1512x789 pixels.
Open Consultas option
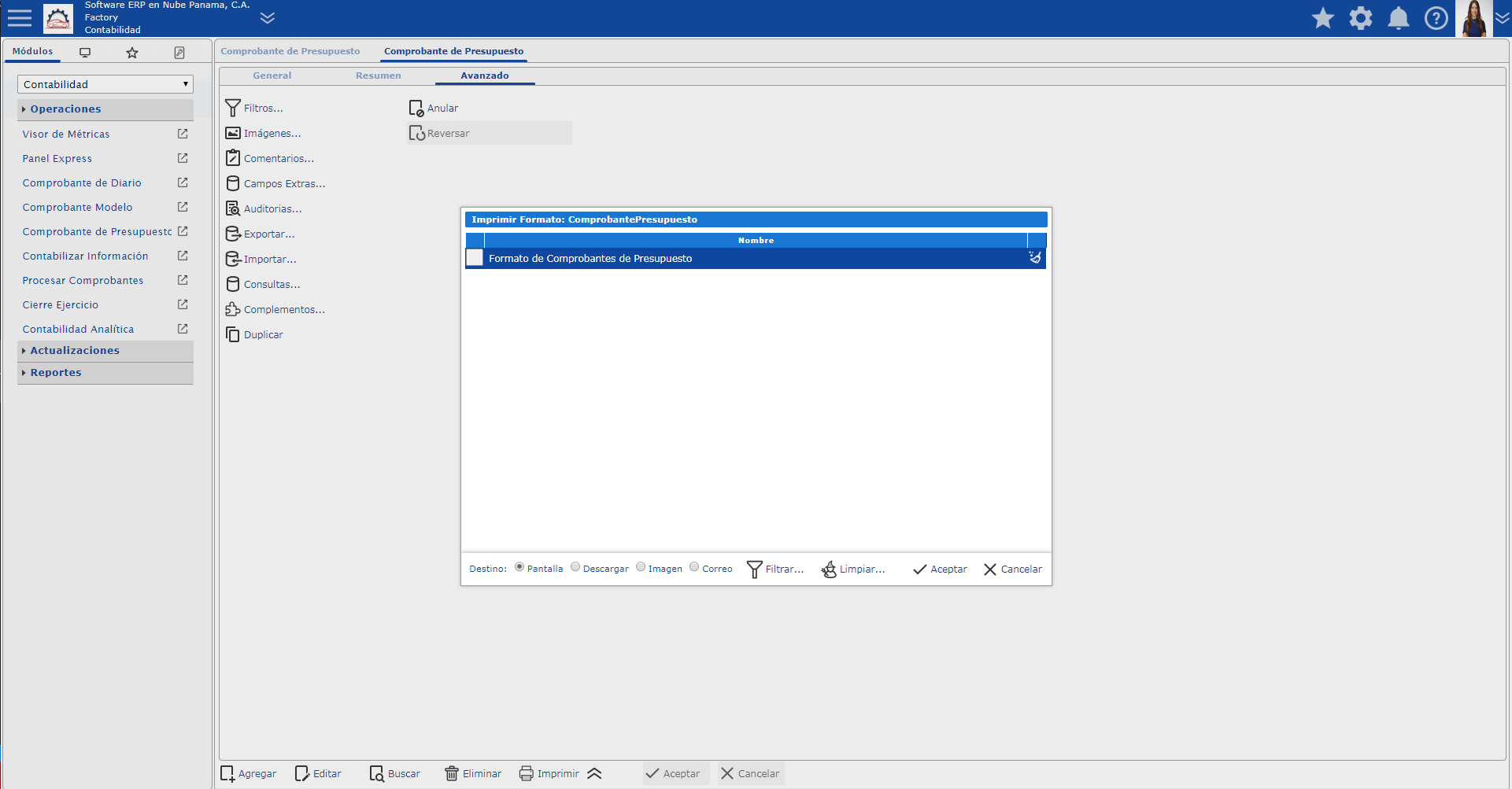[263, 285]
